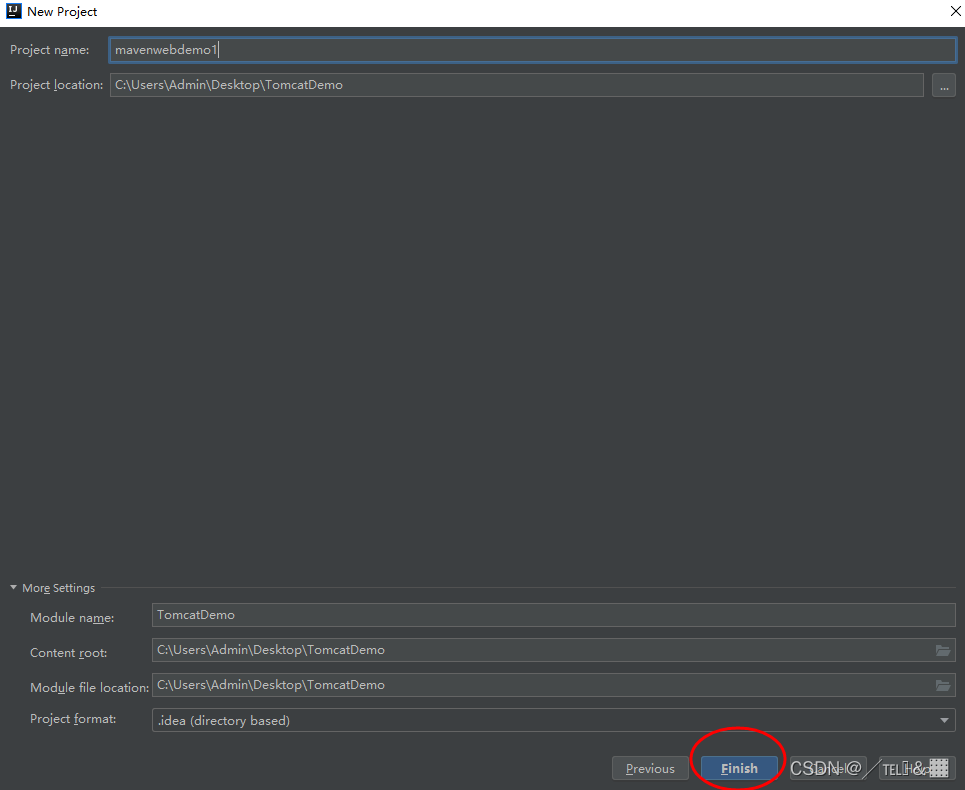Image resolution: width=965 pixels, height=790 pixels.
Task: Close the New Project dialog
Action: (x=955, y=11)
